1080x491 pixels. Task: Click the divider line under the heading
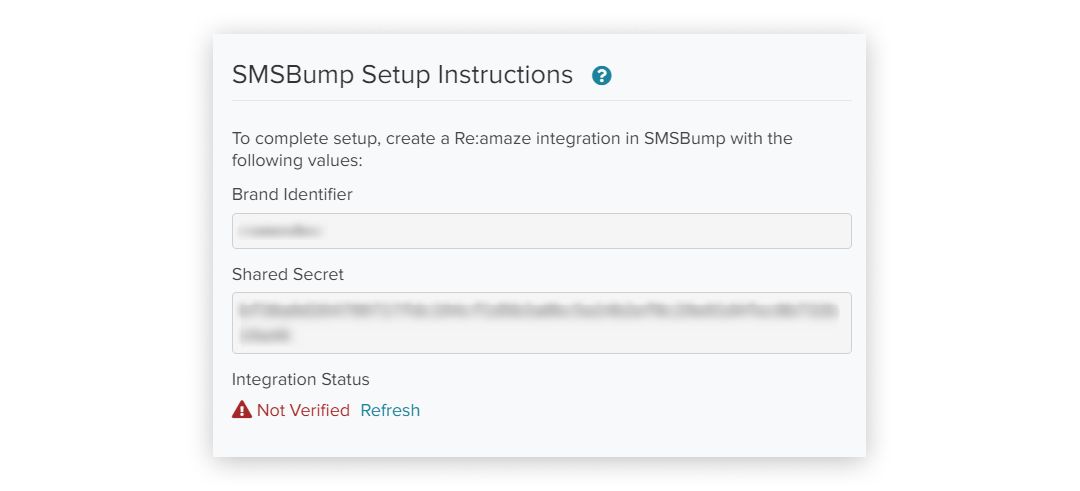click(541, 101)
